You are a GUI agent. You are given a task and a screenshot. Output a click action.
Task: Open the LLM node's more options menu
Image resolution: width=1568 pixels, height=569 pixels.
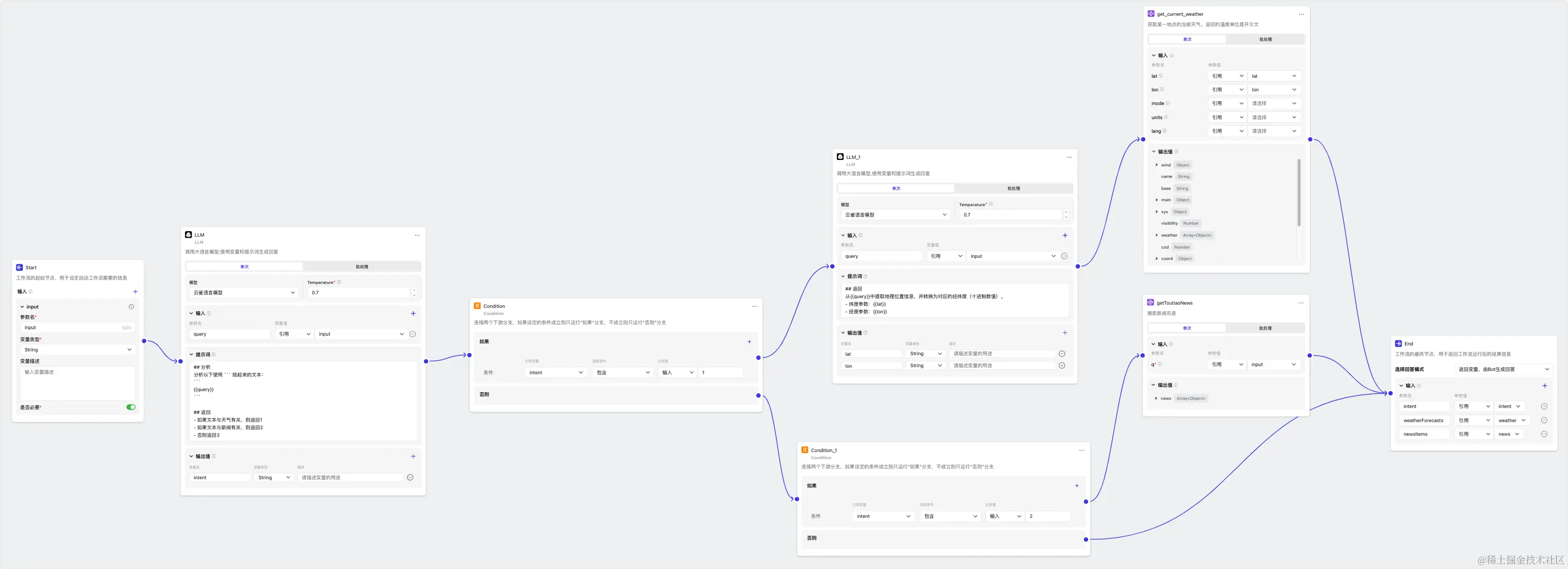(x=417, y=235)
